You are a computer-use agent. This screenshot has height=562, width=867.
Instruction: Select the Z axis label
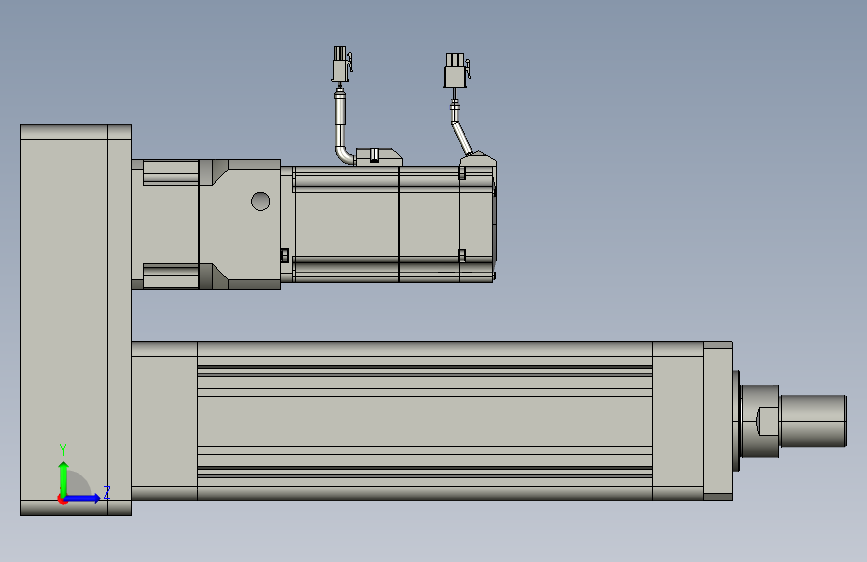(x=107, y=492)
